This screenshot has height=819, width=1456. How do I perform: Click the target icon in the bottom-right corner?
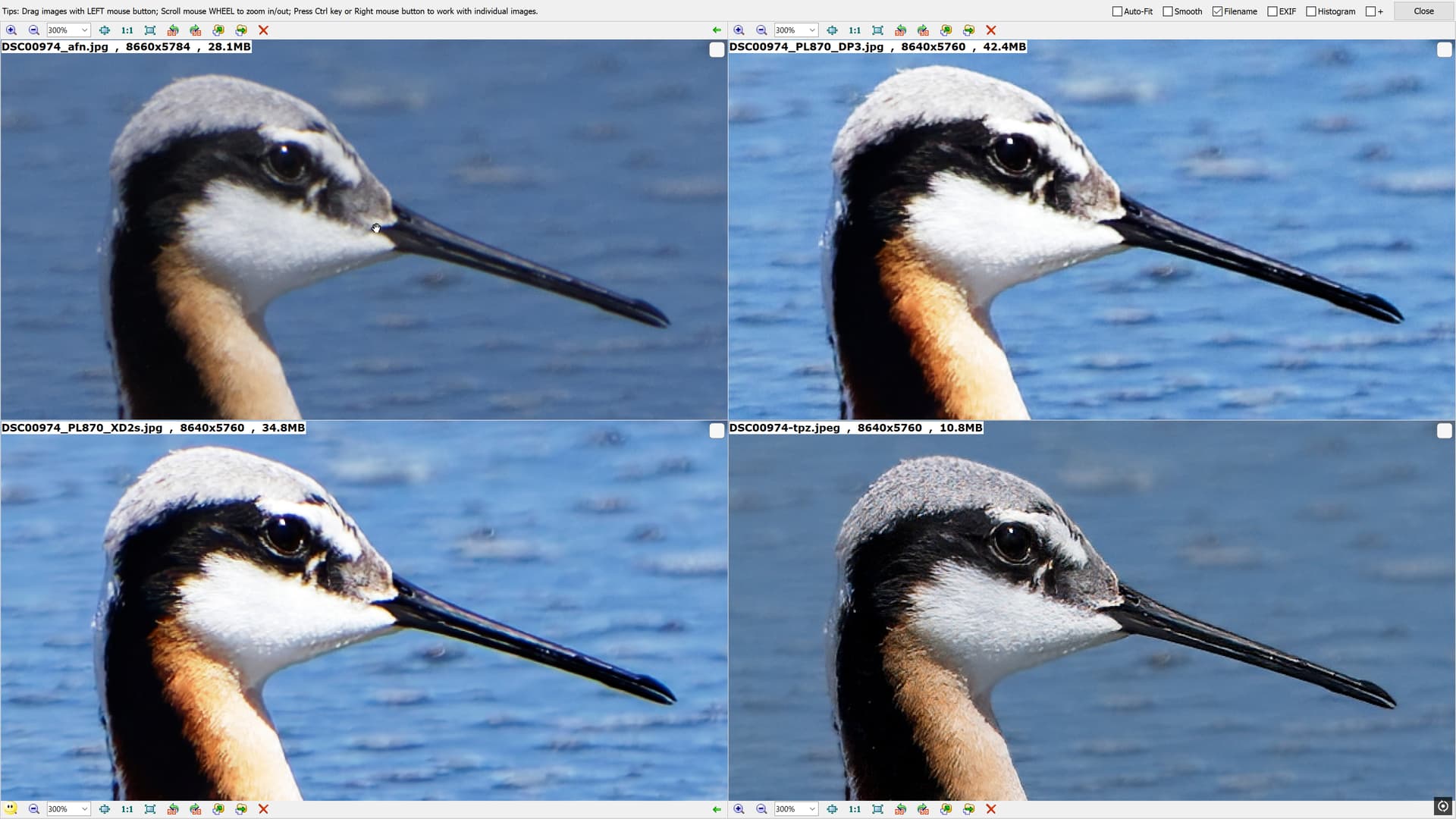pos(1443,807)
